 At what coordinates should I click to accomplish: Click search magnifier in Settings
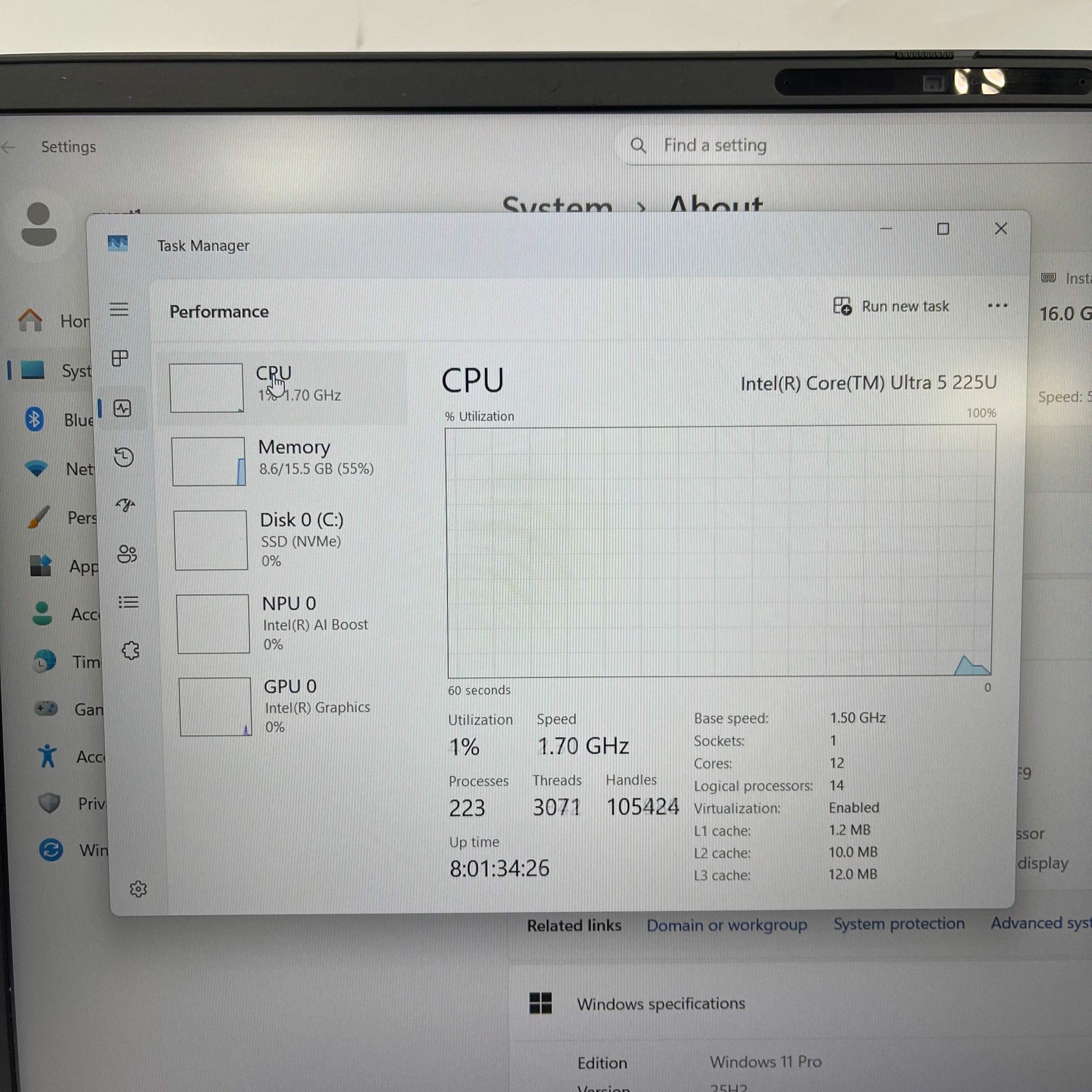pos(638,145)
